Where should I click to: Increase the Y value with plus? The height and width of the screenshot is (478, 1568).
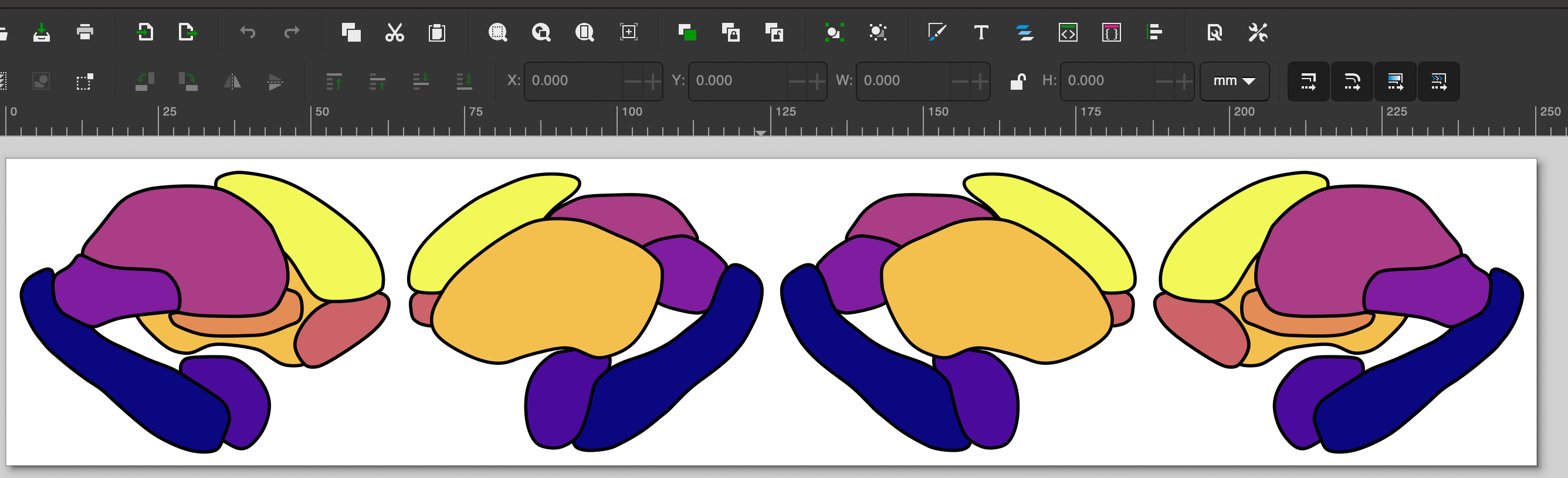click(816, 80)
